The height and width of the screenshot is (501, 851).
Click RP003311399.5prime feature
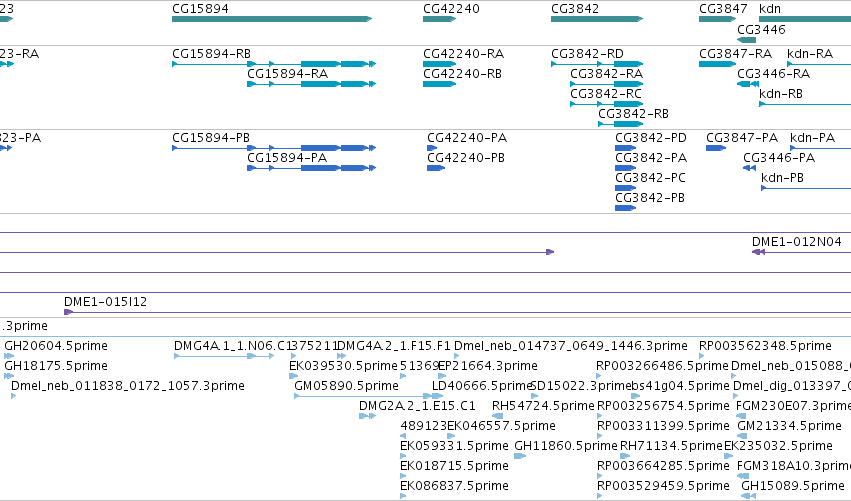coord(600,436)
